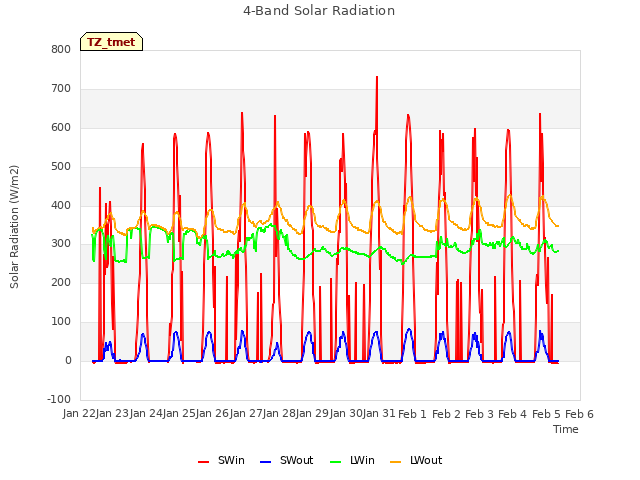The width and height of the screenshot is (640, 480).
Task: Click the 100 y-axis tick label
Action: 61,322
